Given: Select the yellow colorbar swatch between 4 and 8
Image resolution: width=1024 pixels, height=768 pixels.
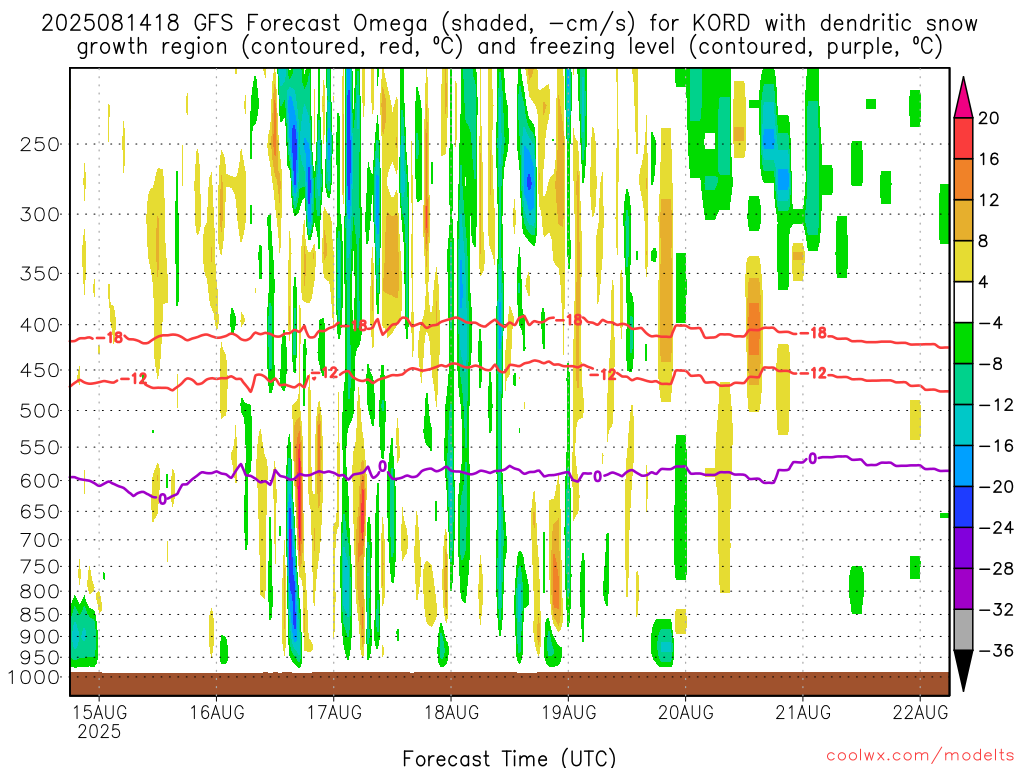Looking at the screenshot, I should point(963,261).
